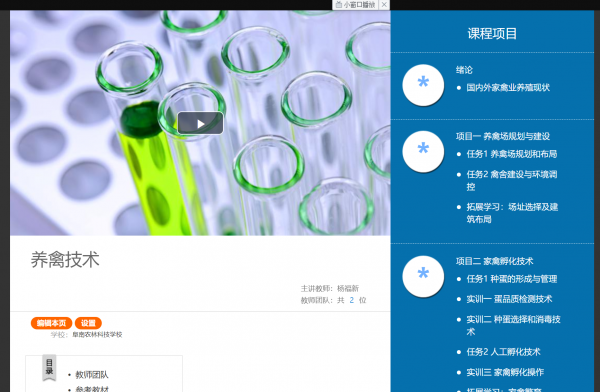Viewport: 600px width, 392px height.
Task: Play the course intro video
Action: point(200,123)
